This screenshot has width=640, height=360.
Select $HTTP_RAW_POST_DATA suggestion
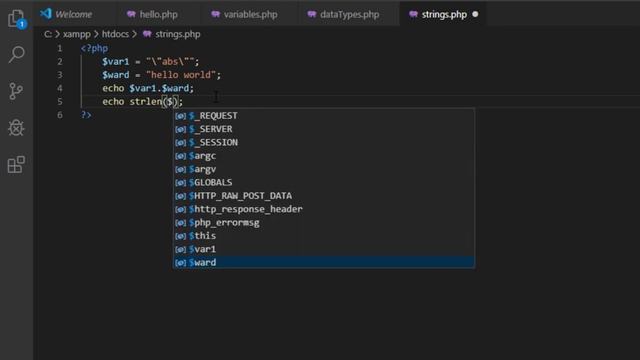click(324, 196)
